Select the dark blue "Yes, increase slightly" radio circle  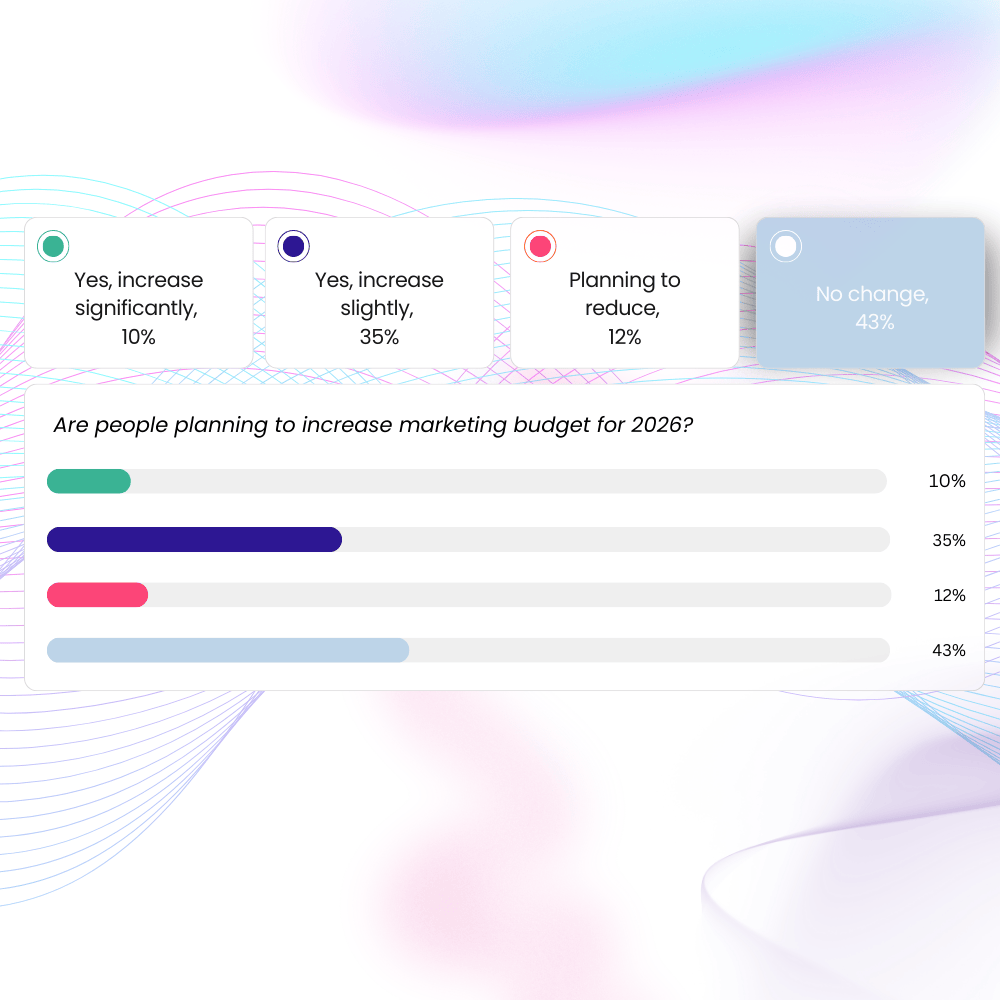(294, 246)
